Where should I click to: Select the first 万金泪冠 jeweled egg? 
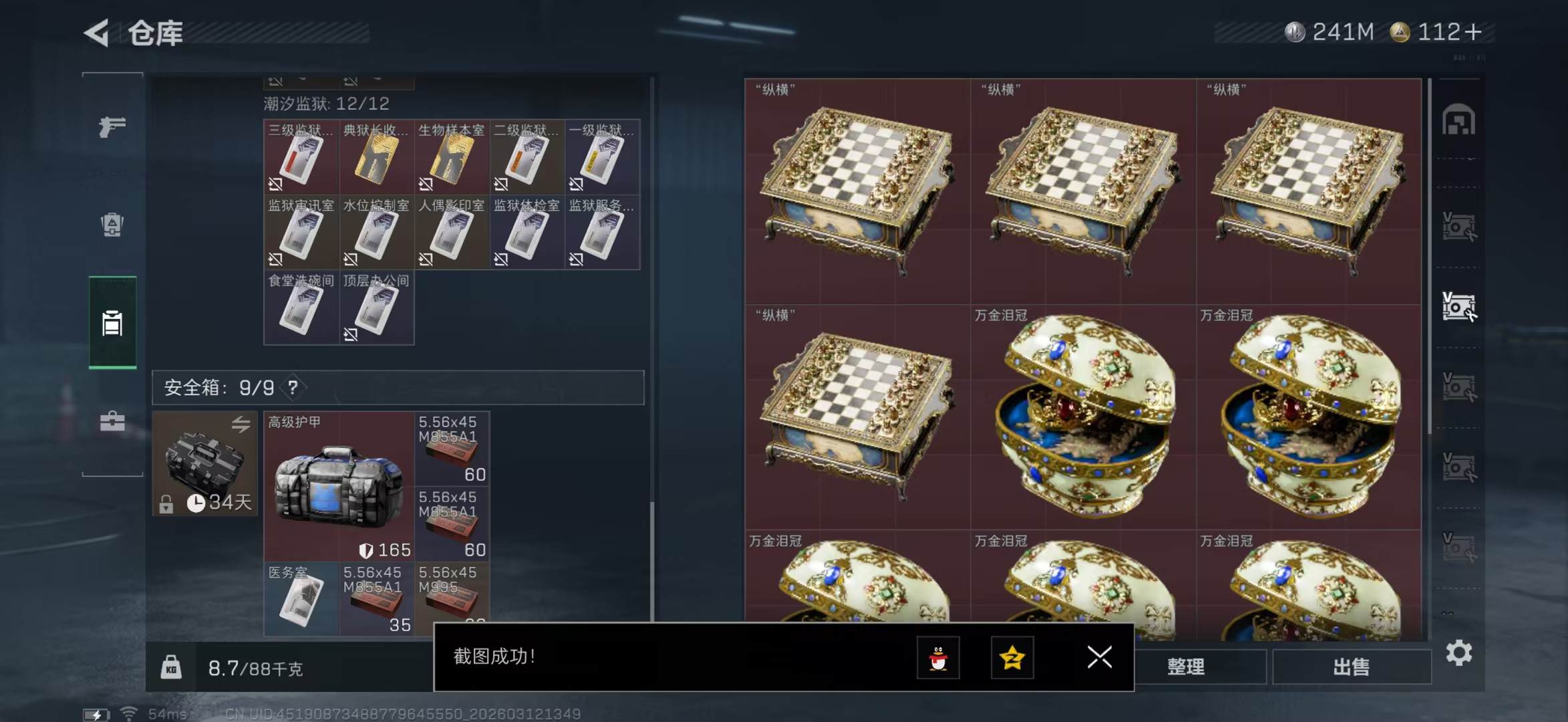(1083, 417)
